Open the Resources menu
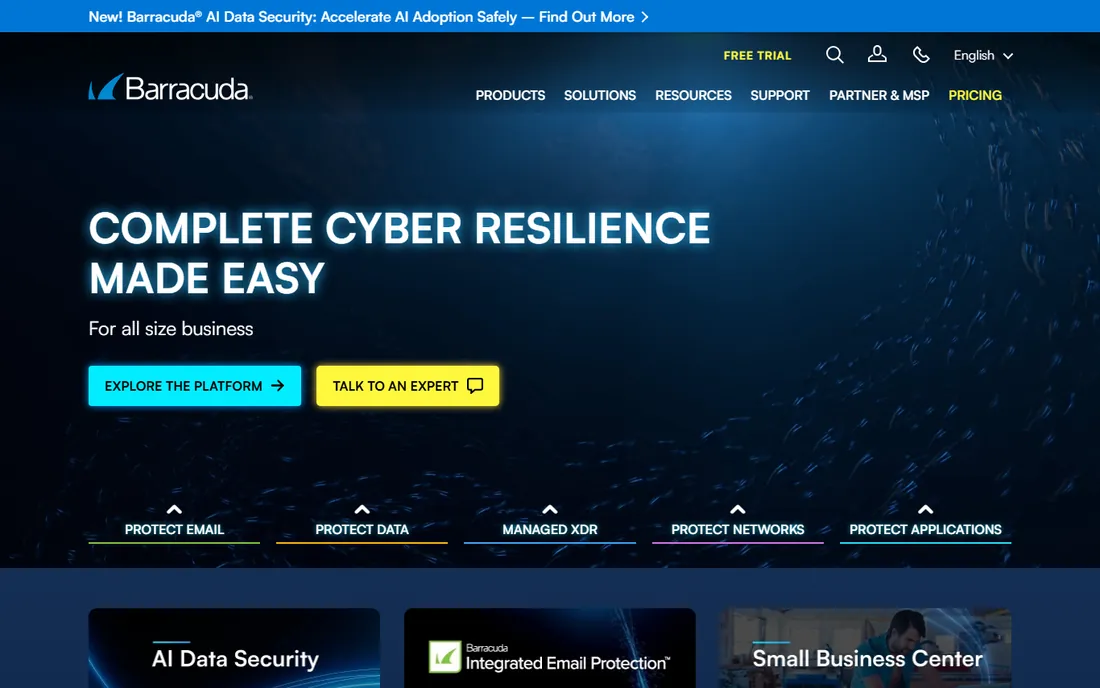The height and width of the screenshot is (688, 1100). tap(693, 95)
